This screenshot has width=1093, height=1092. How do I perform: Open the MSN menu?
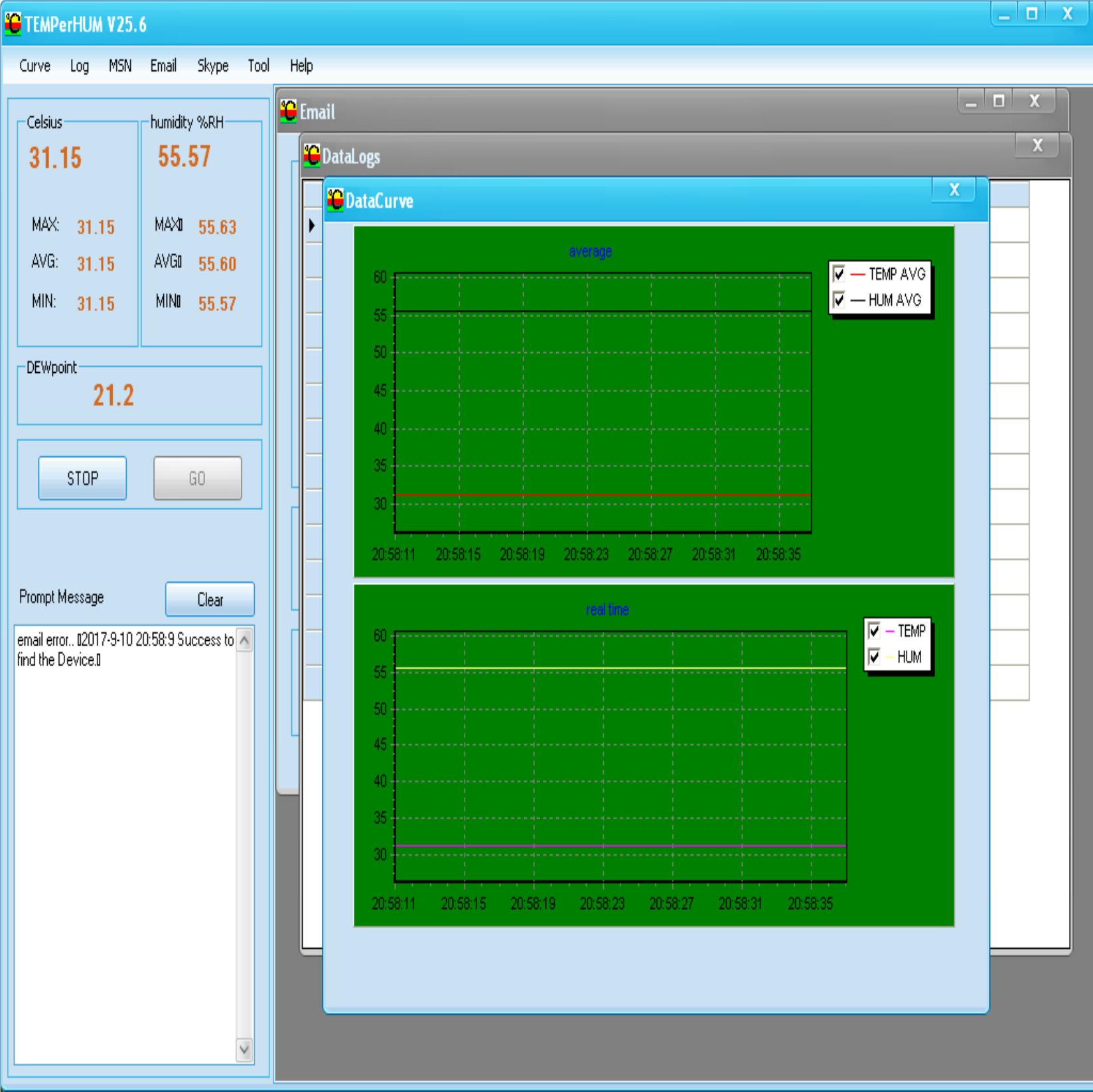(119, 66)
